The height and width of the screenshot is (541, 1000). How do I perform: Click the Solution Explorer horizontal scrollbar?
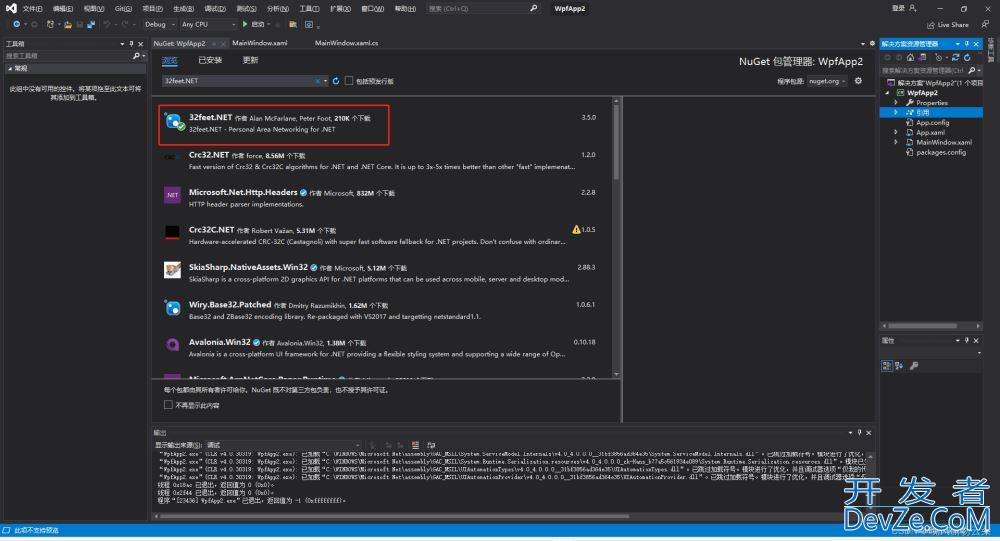[x=922, y=326]
